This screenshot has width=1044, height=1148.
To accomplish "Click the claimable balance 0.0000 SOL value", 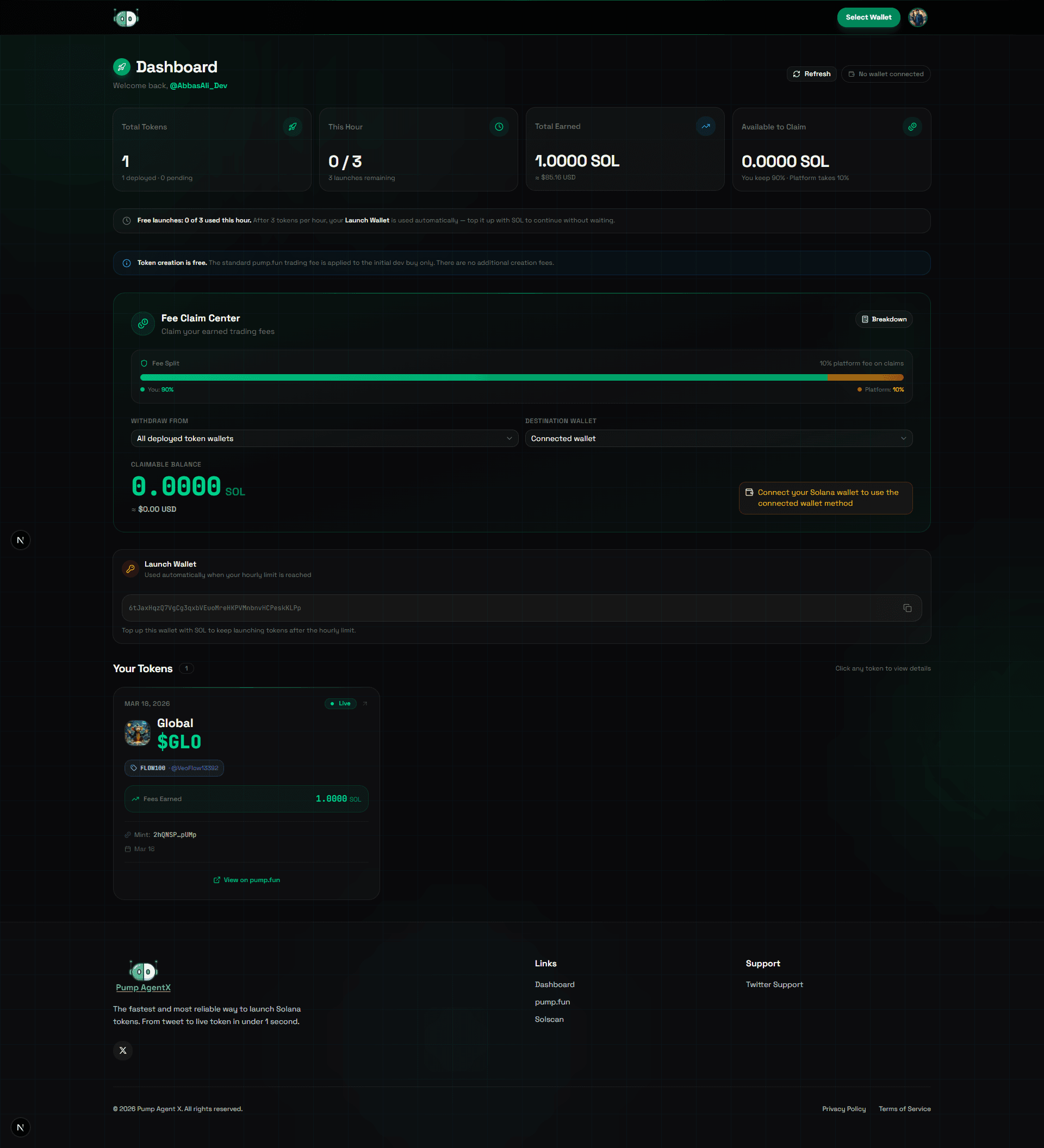I will click(x=188, y=487).
